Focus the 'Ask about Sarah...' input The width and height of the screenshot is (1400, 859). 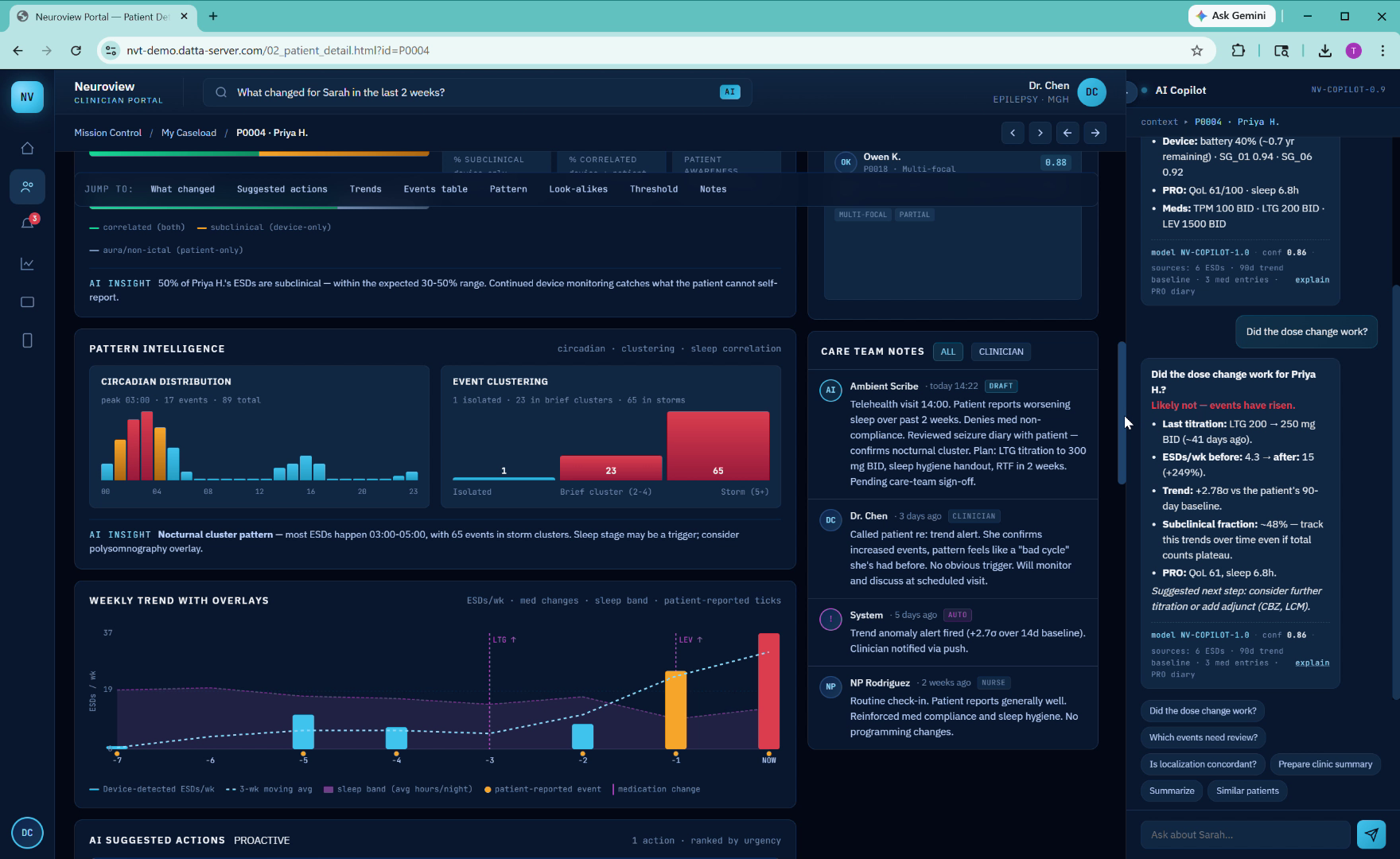[1245, 834]
